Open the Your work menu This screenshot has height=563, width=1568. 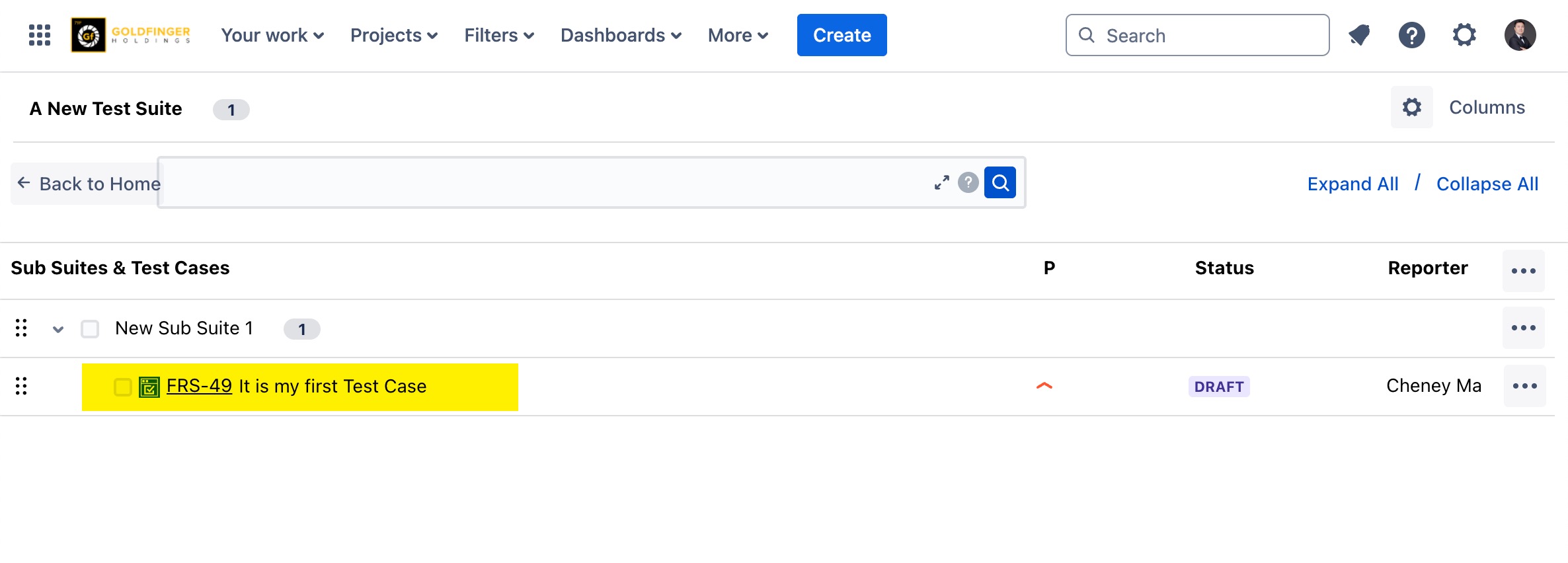point(272,35)
